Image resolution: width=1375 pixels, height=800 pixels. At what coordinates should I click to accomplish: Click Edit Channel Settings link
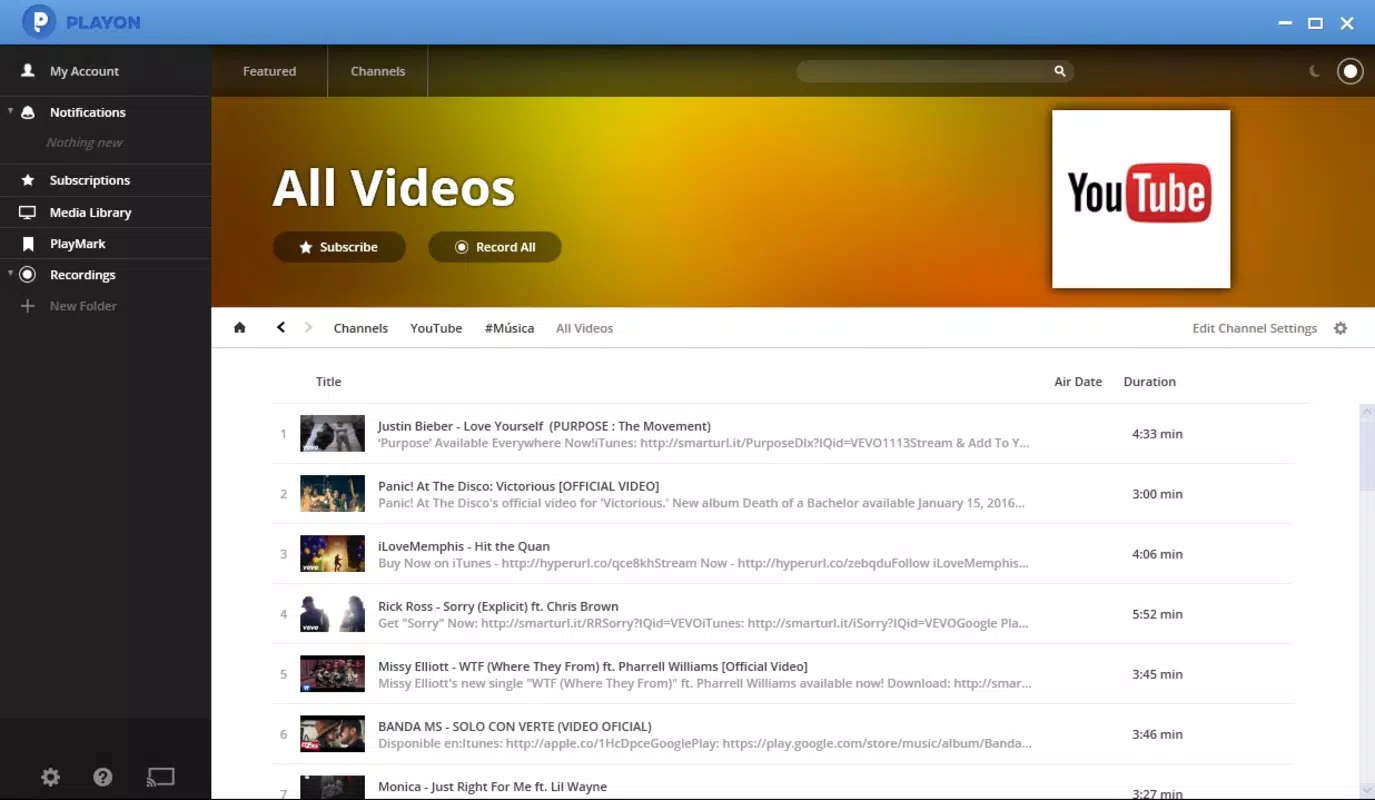click(1254, 328)
